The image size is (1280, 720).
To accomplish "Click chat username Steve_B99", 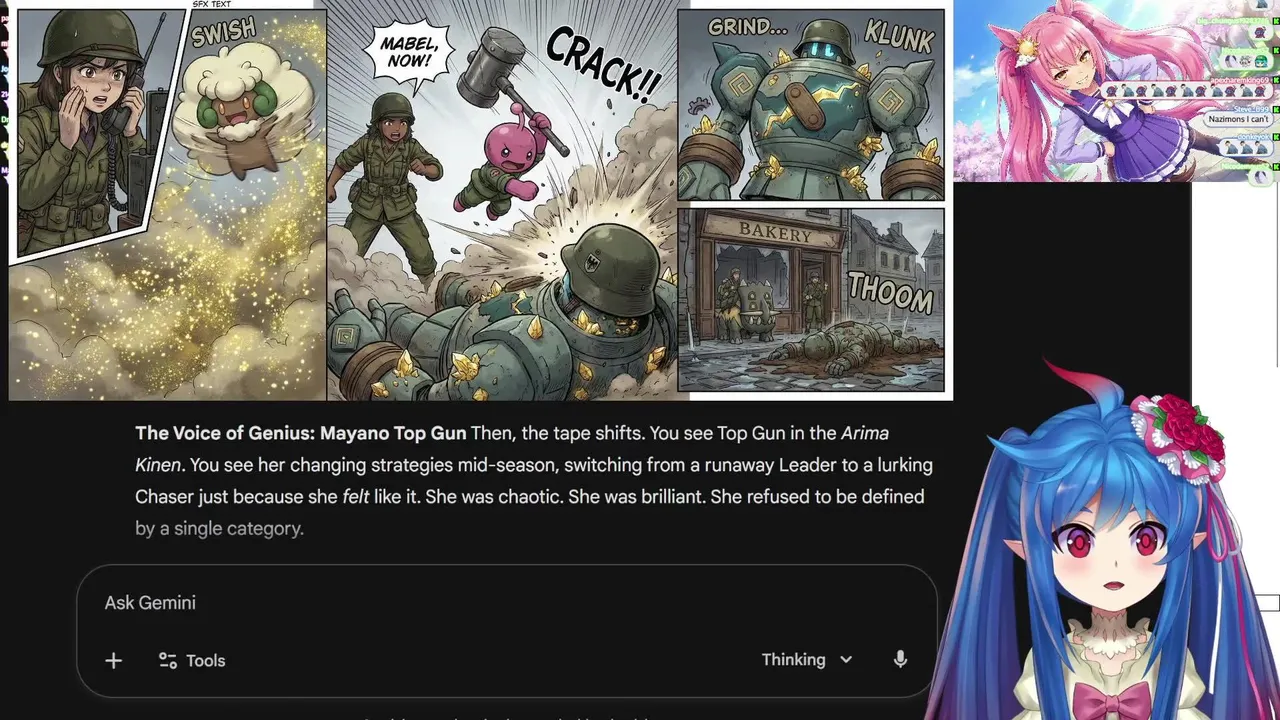I will click(1249, 108).
